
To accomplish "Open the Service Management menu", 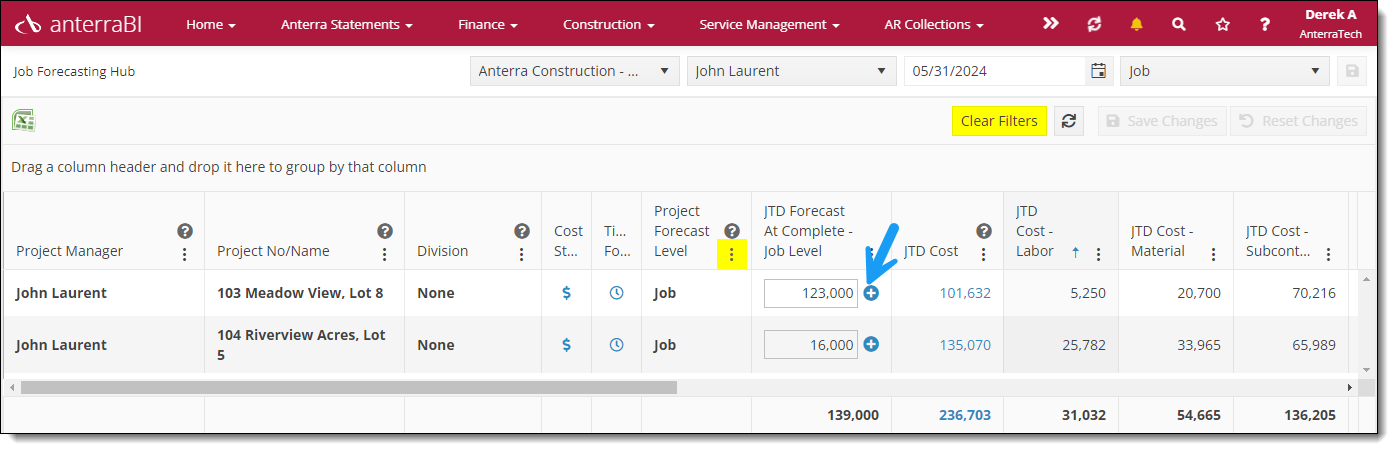I will point(768,24).
